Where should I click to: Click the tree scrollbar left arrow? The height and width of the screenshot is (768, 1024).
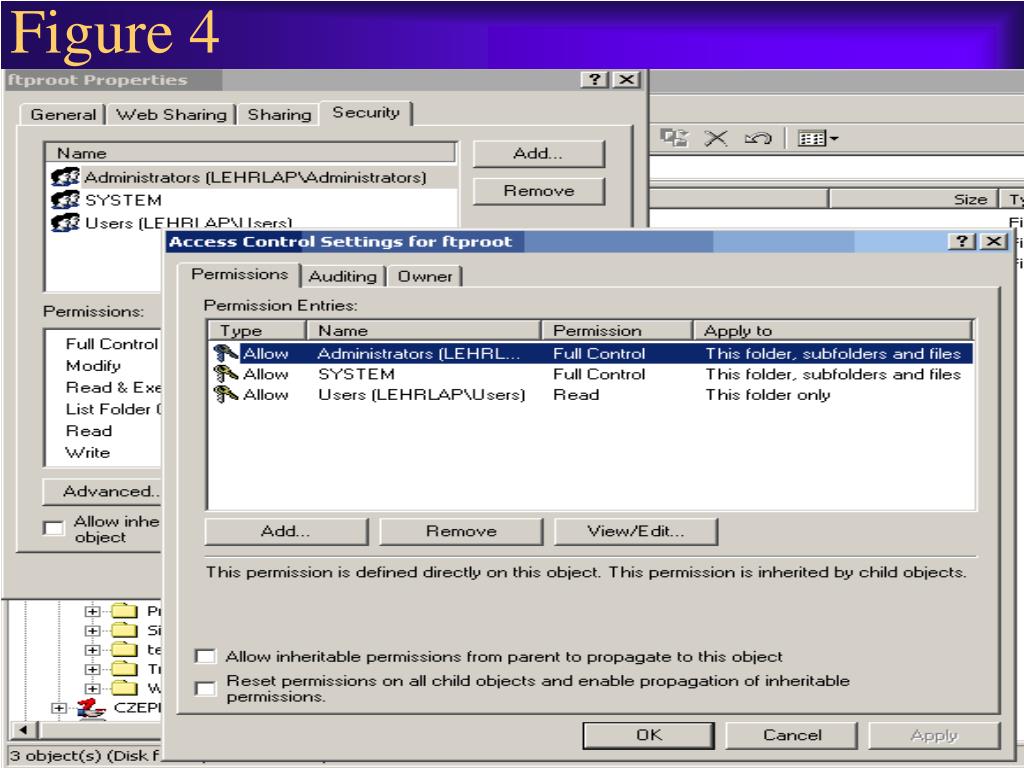[24, 729]
